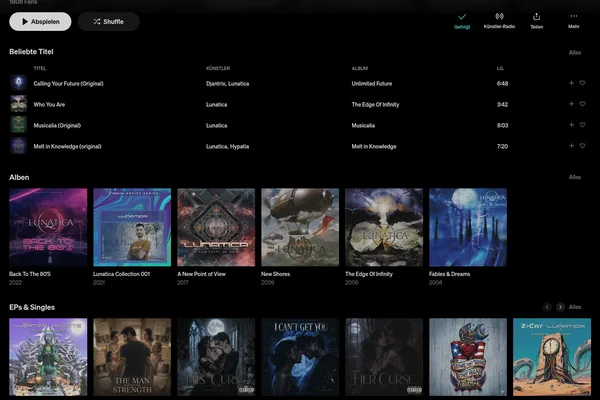Open album link The Edge Of Infinity in track list

pyautogui.click(x=375, y=104)
